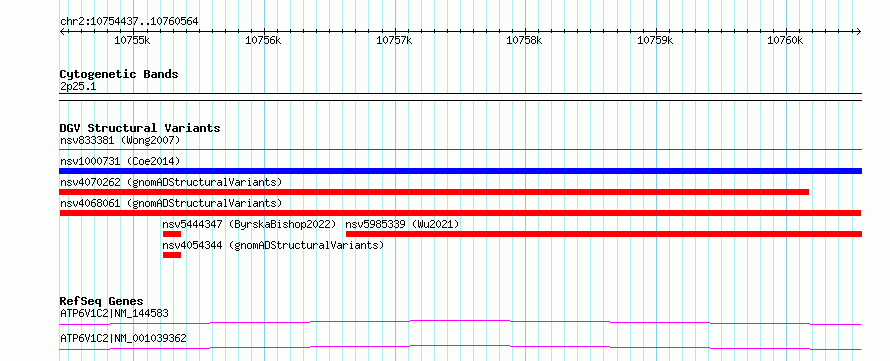Click the 10757k ruler tick label

point(394,40)
